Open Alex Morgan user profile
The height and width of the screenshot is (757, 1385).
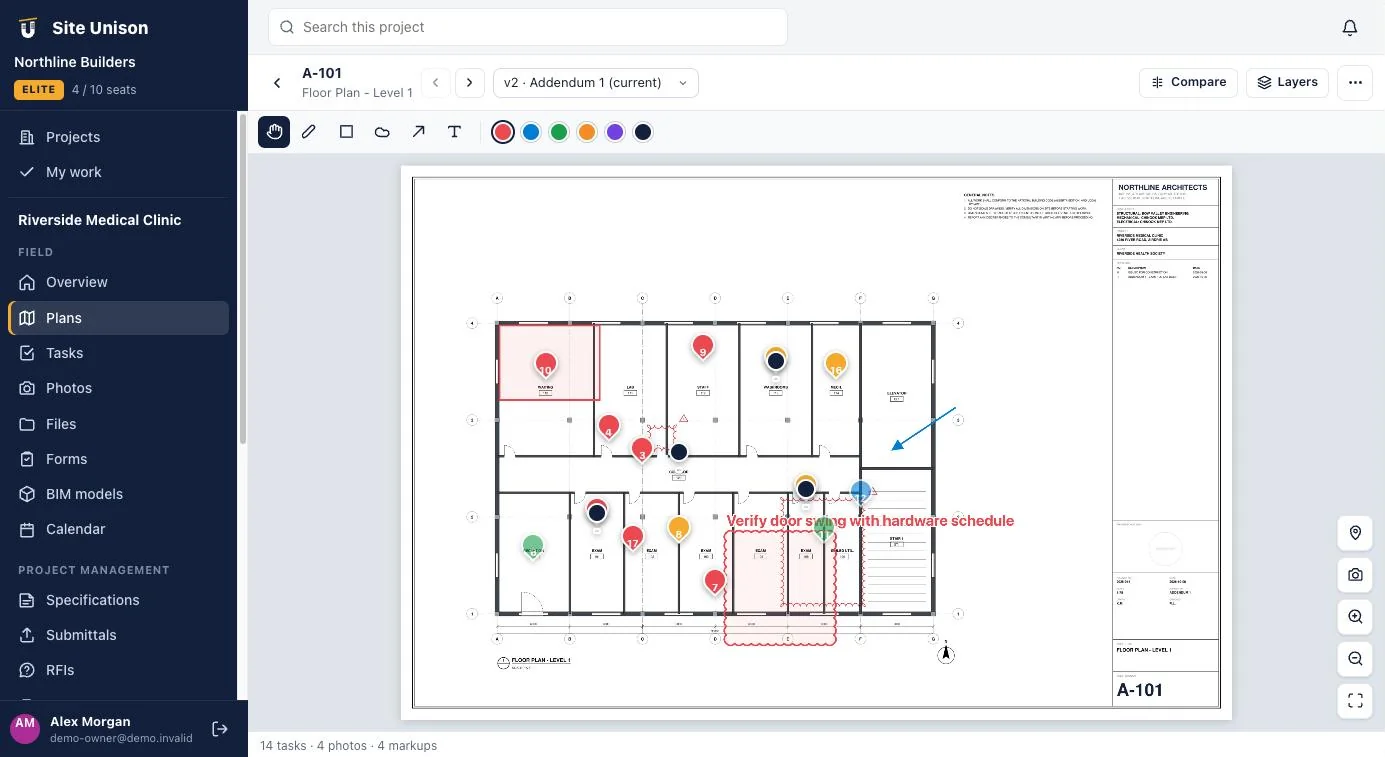100,729
